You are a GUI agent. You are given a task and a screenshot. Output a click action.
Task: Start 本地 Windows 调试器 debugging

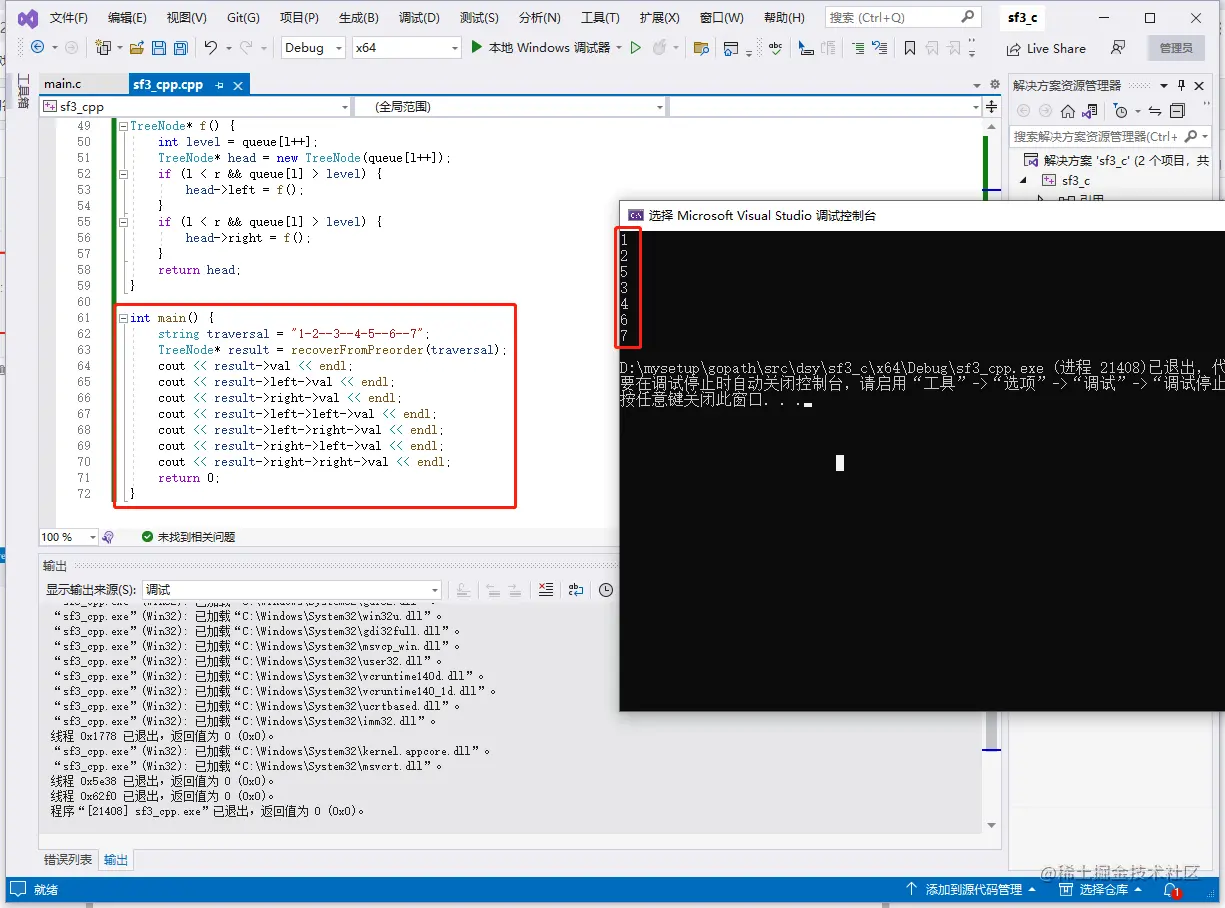[x=540, y=47]
